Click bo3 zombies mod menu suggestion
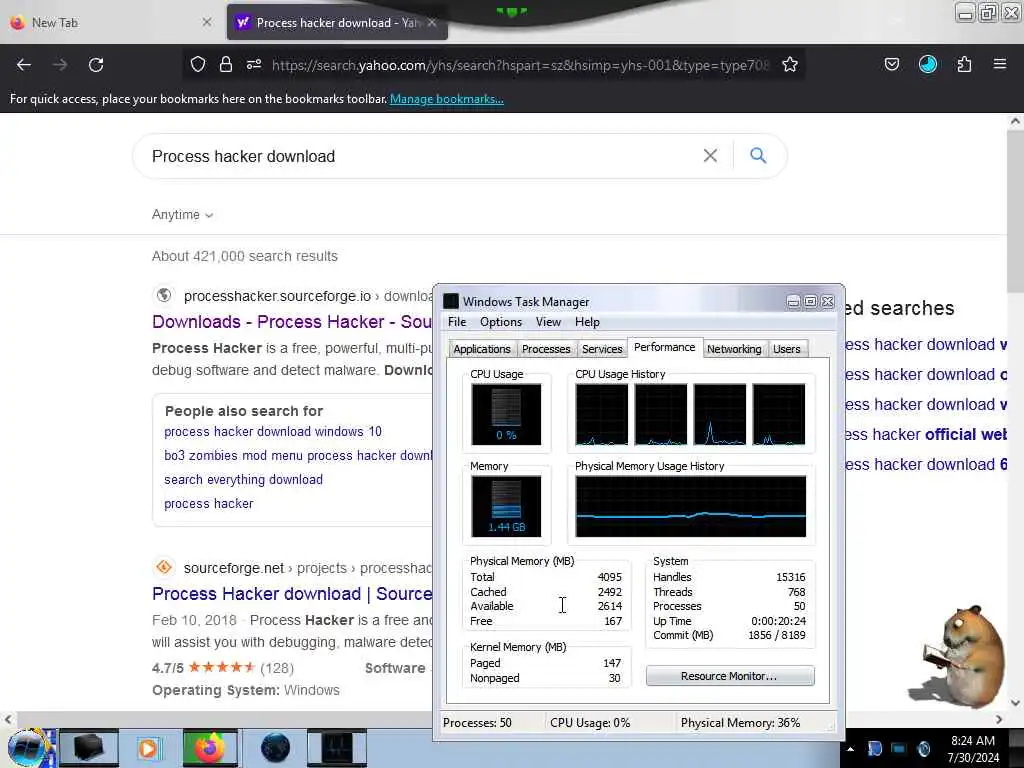 298,456
